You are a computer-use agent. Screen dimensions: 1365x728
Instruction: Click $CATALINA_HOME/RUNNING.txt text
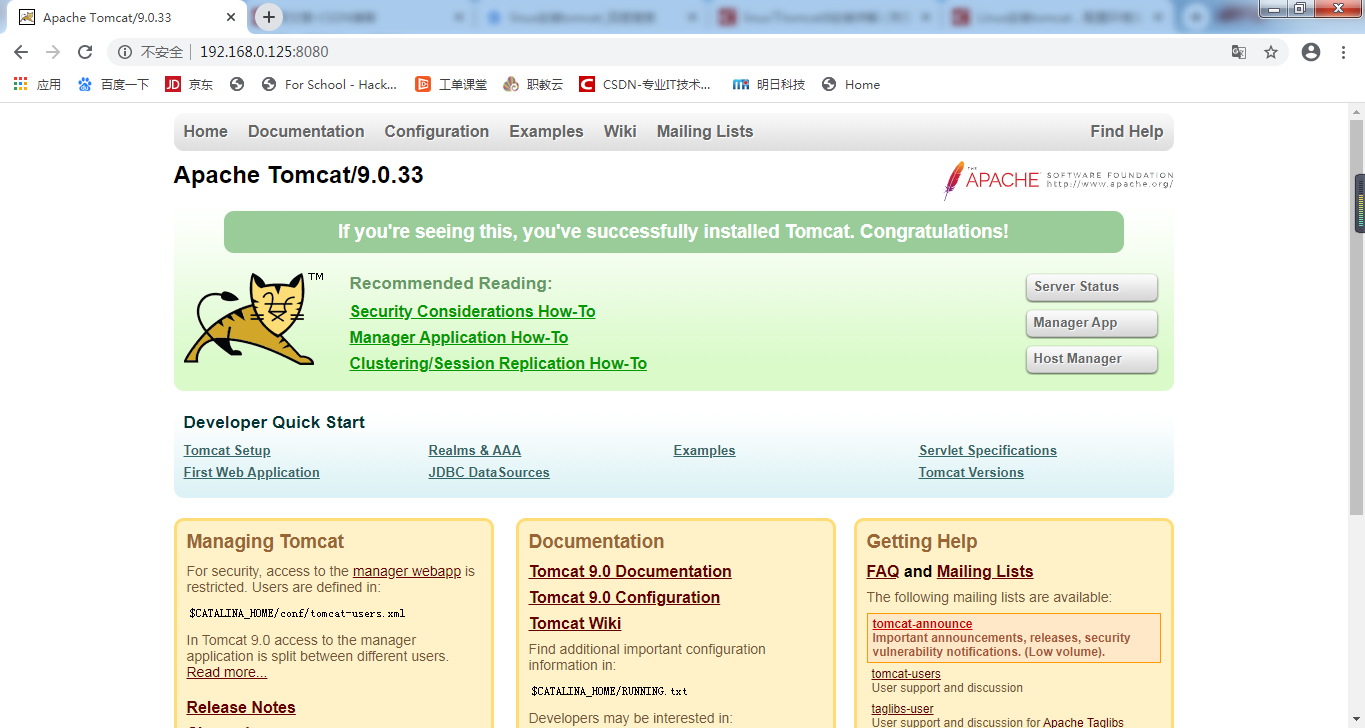point(609,690)
